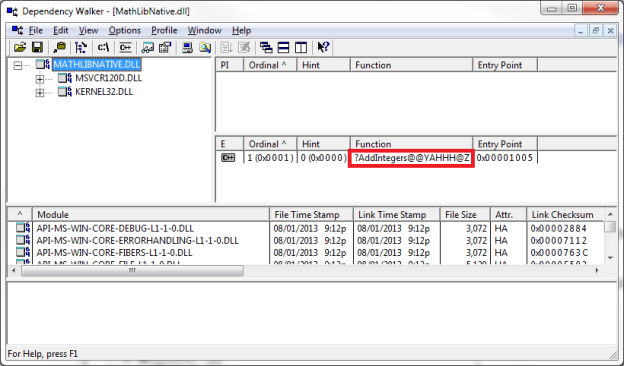Collapse the MATHLIBNATIVE.DLL tree node

18,65
